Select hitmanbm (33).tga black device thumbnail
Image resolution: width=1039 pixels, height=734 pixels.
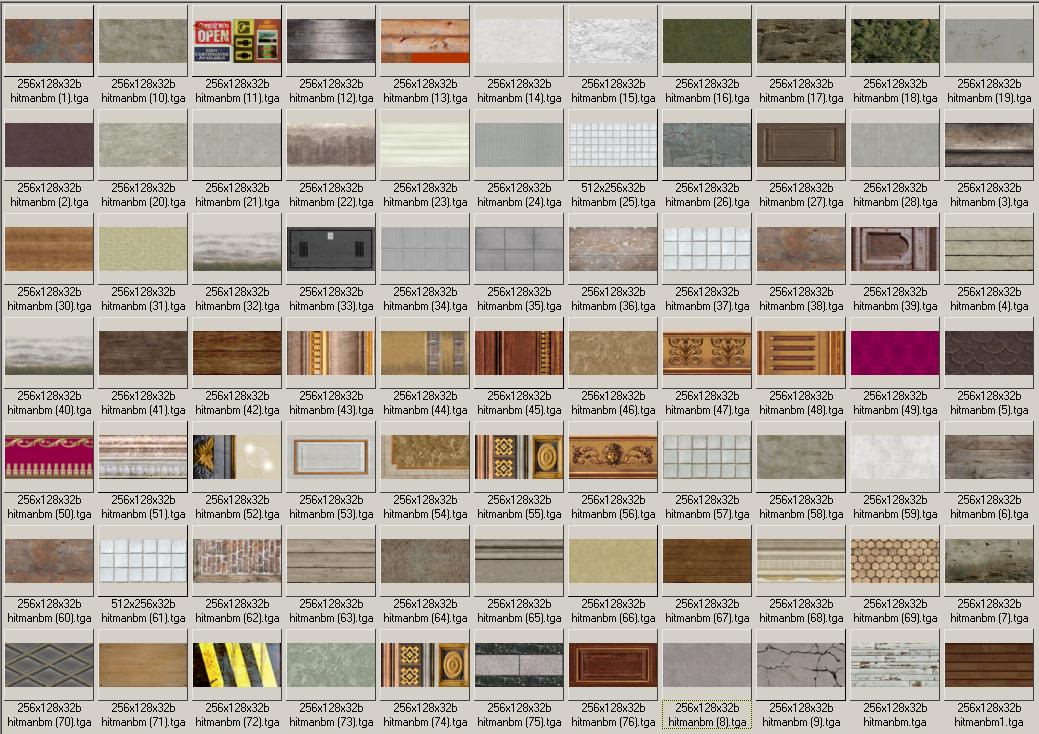click(x=331, y=249)
